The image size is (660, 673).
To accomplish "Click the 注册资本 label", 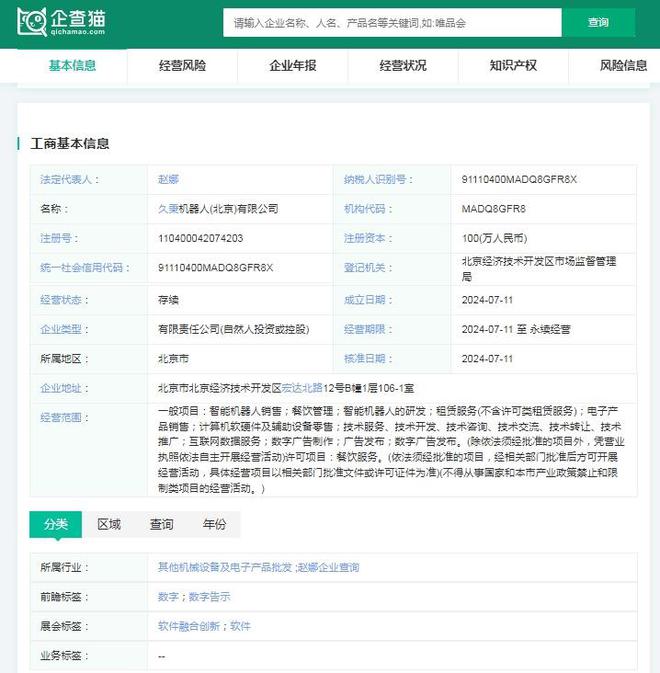I will tap(368, 238).
